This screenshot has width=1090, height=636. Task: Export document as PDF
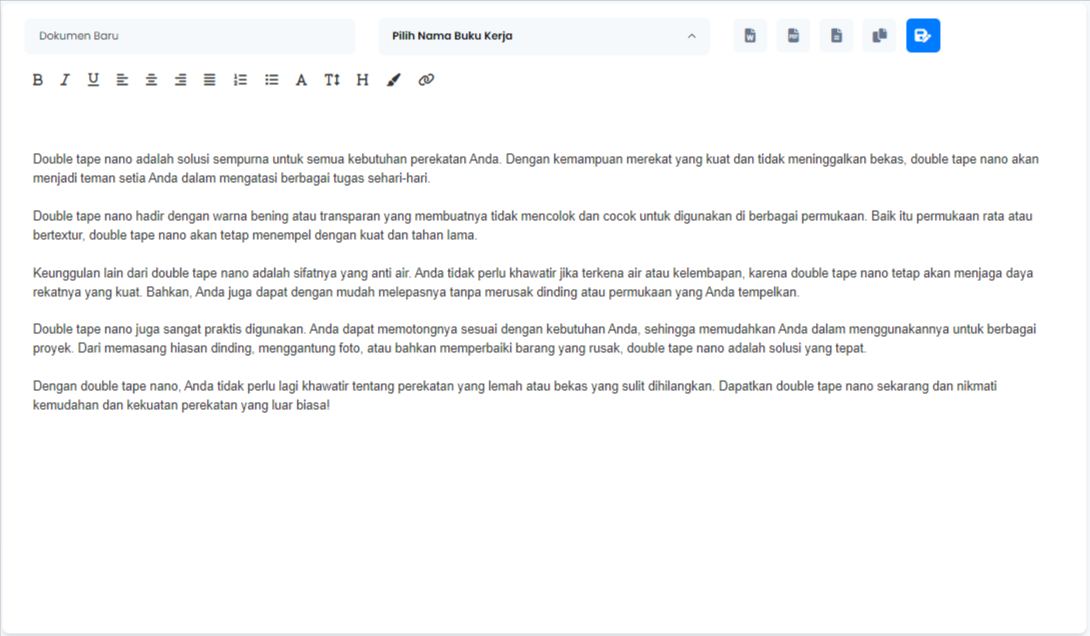[x=793, y=35]
